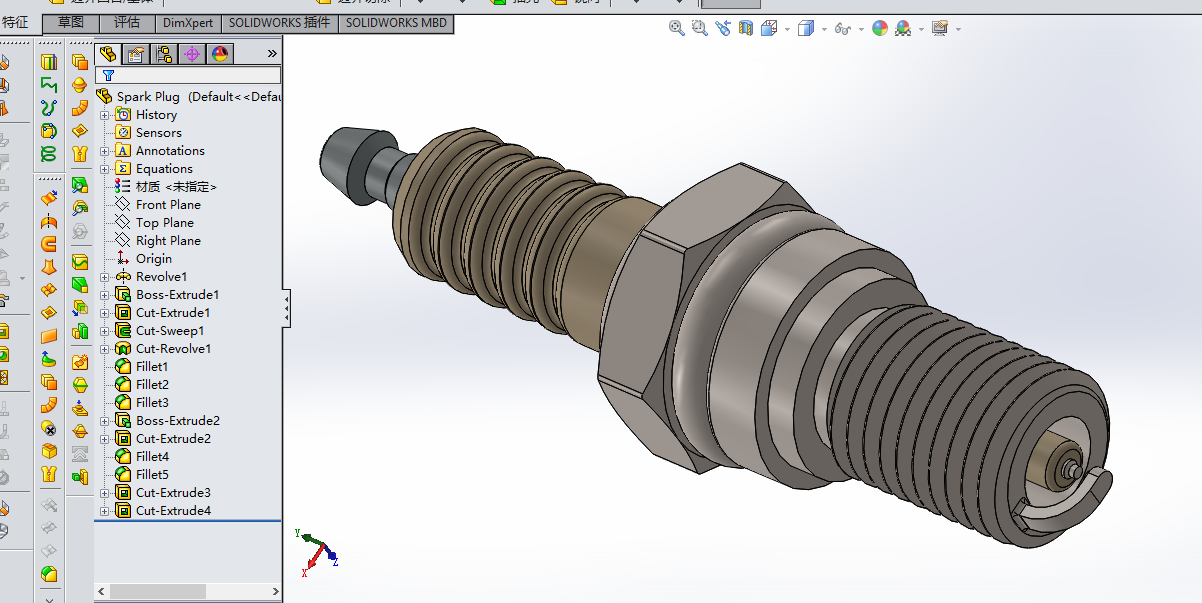This screenshot has width=1202, height=603.
Task: Expand the manager tabs chevron arrow
Action: point(272,53)
